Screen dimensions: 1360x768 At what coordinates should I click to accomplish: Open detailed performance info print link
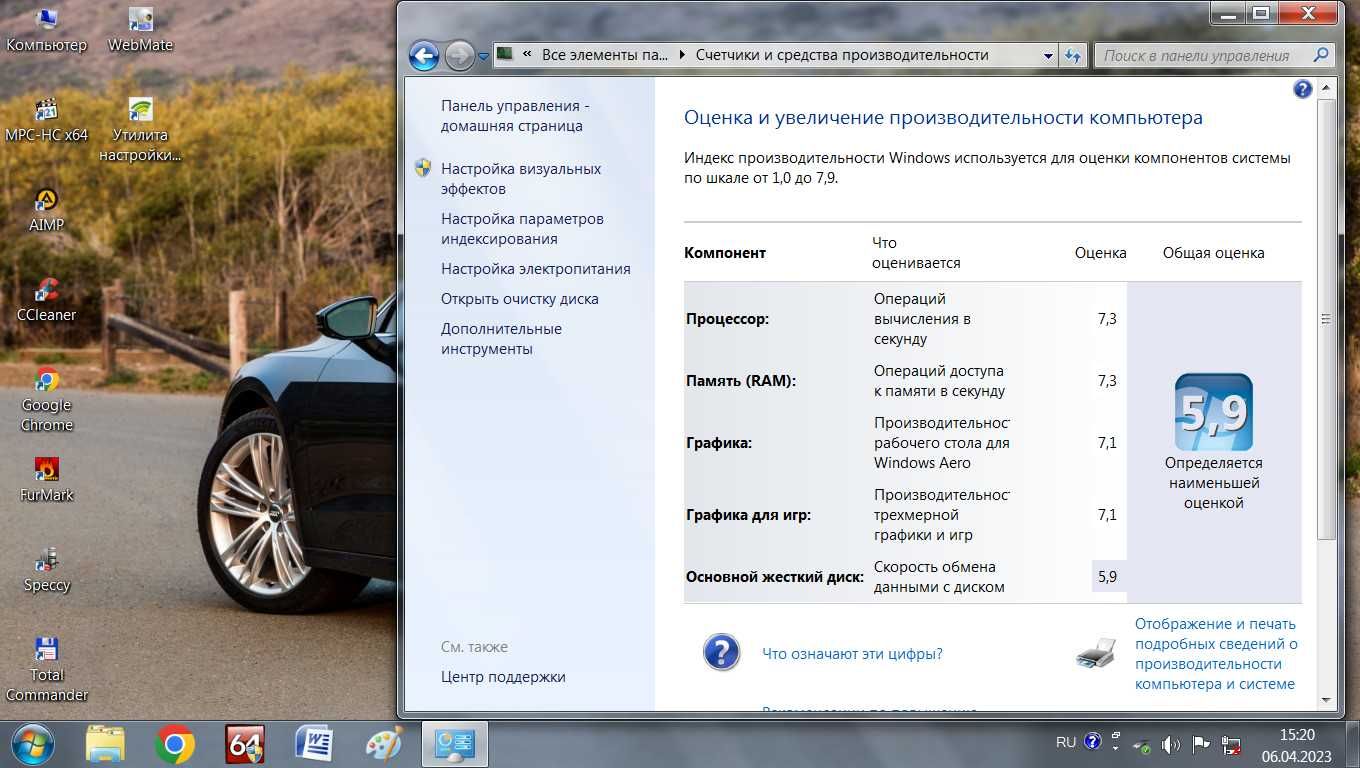tap(1216, 654)
